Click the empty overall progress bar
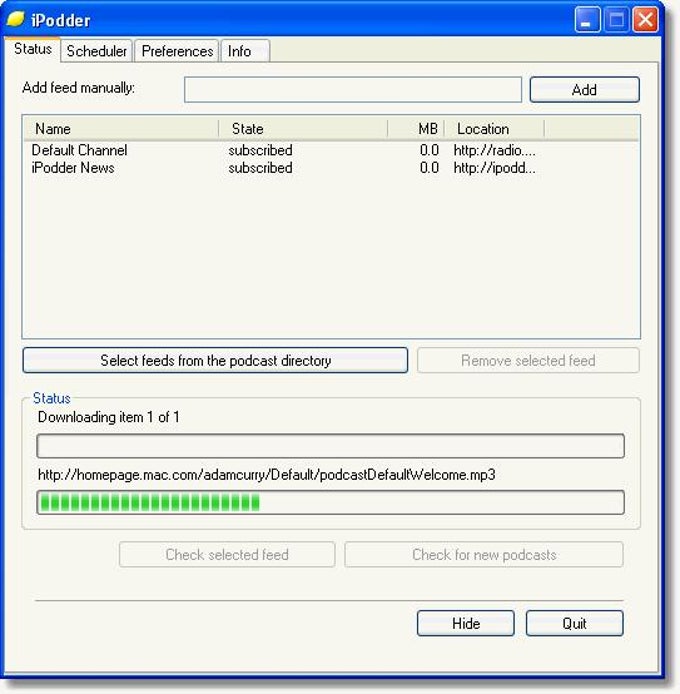680x694 pixels. click(331, 446)
